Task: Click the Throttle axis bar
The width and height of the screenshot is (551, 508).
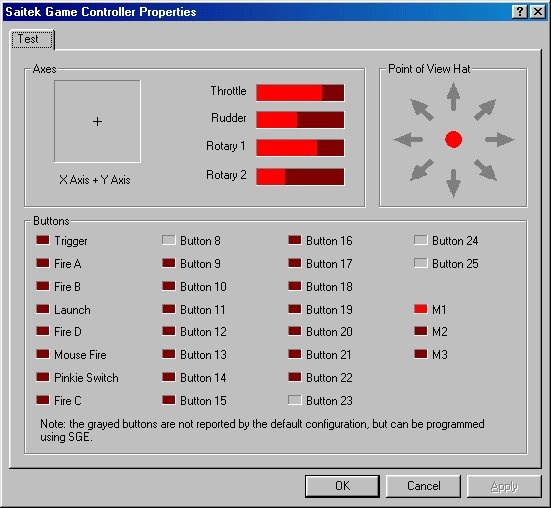Action: [x=300, y=92]
